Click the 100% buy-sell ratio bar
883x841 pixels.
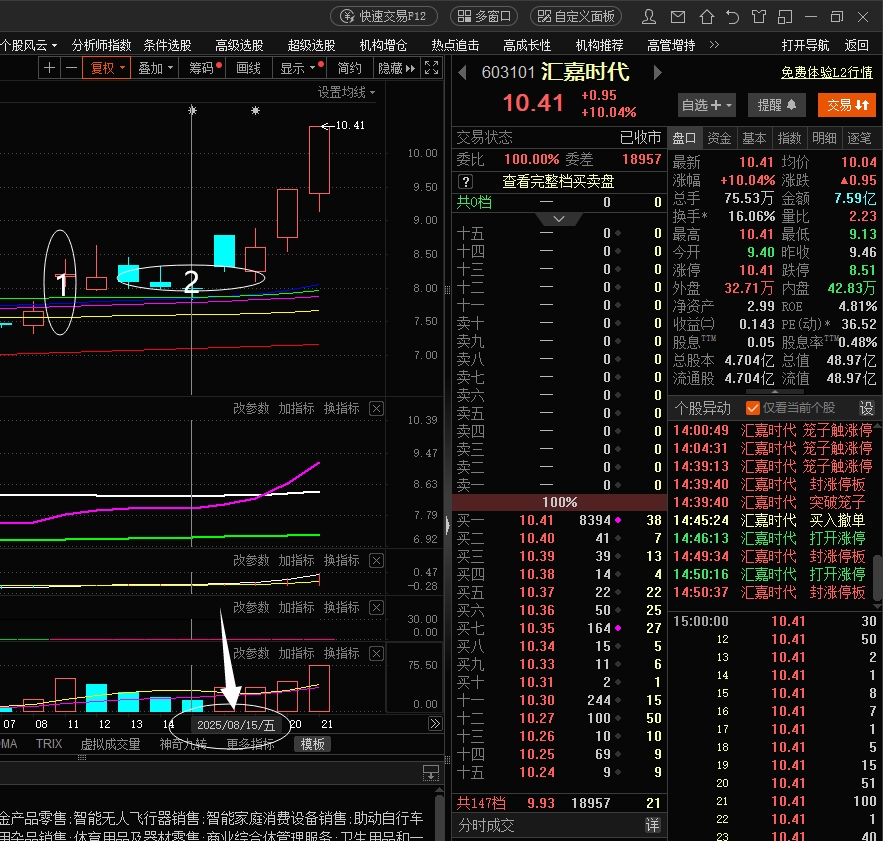[559, 502]
